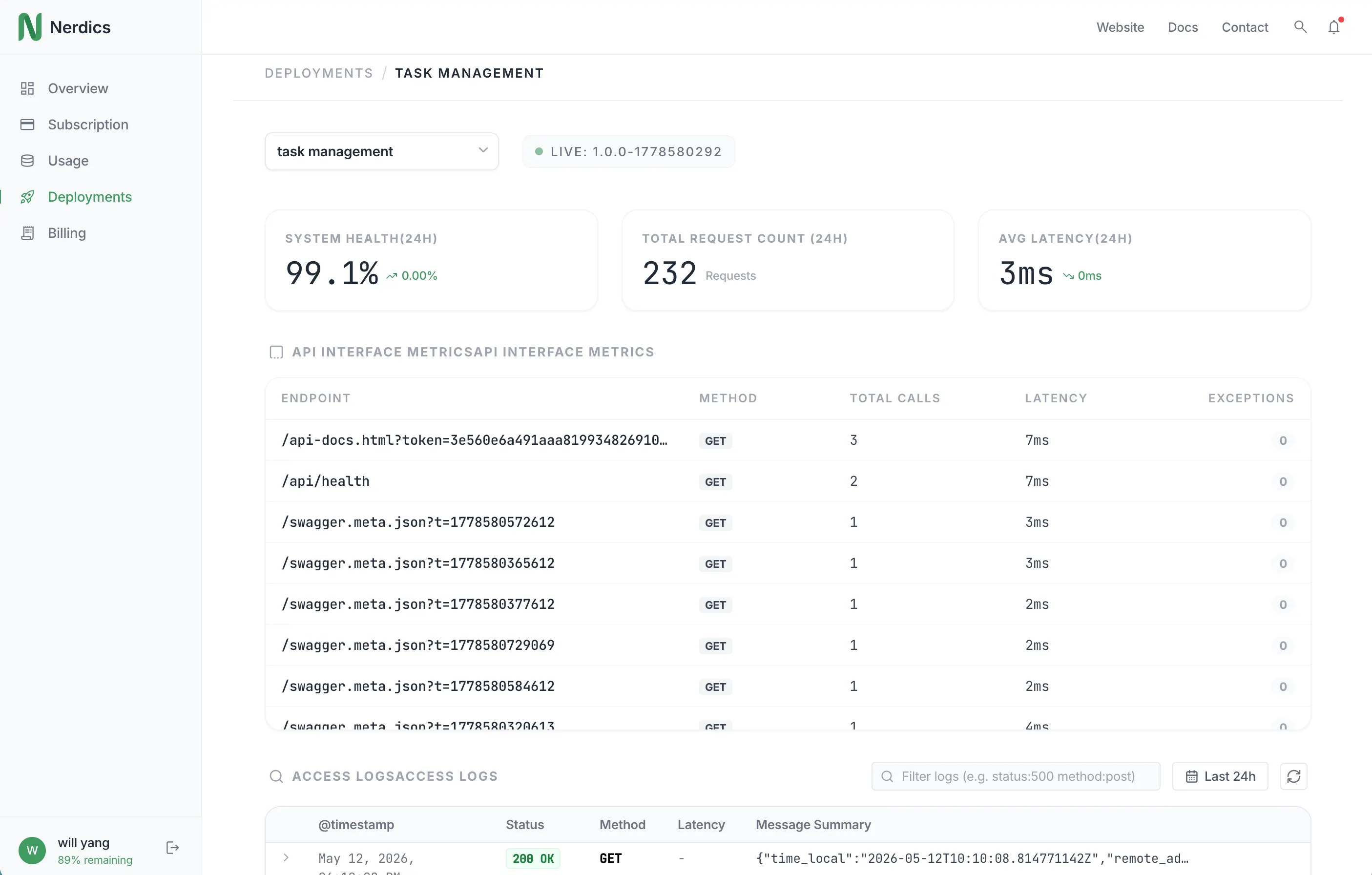This screenshot has width=1372, height=875.
Task: Select endpoint /swagger.meta.json?t=1778580377612
Action: click(x=788, y=604)
